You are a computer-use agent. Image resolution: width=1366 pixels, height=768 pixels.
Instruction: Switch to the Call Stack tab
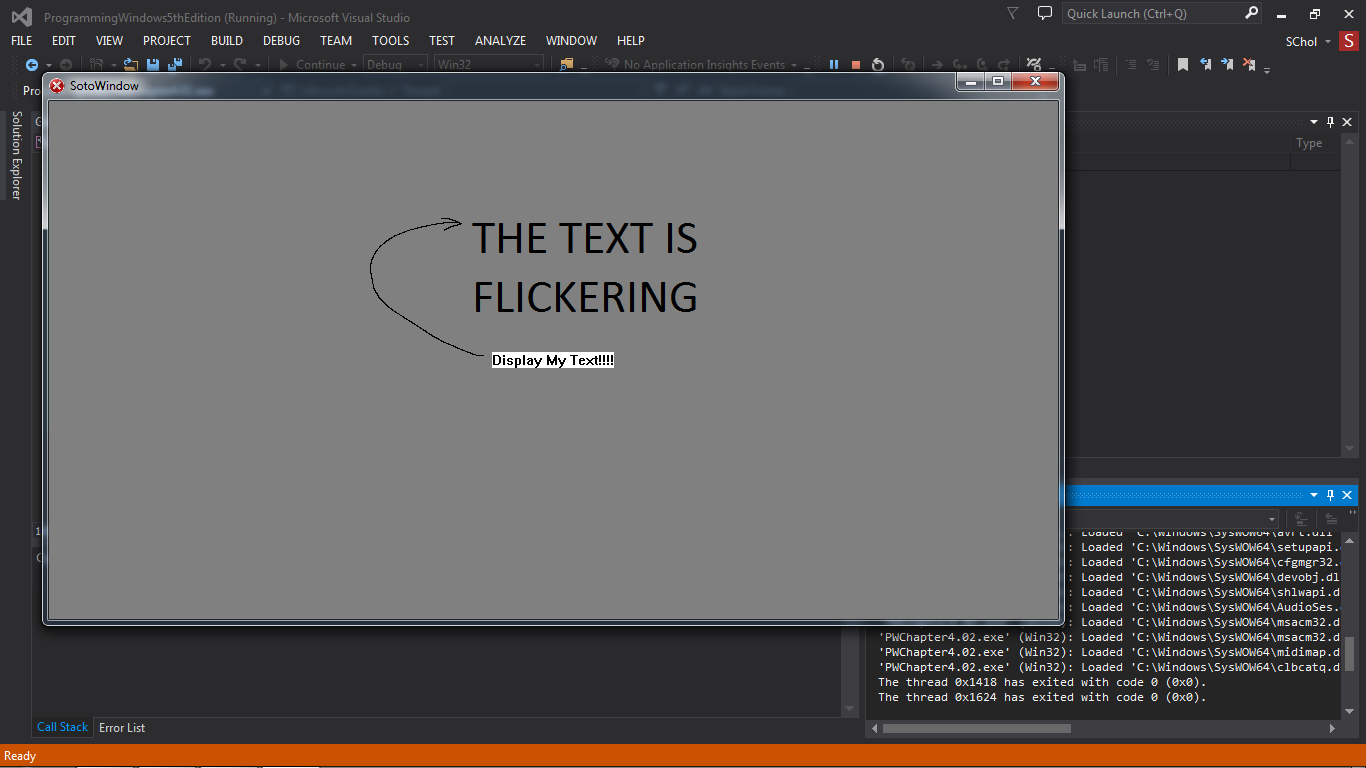coord(62,727)
